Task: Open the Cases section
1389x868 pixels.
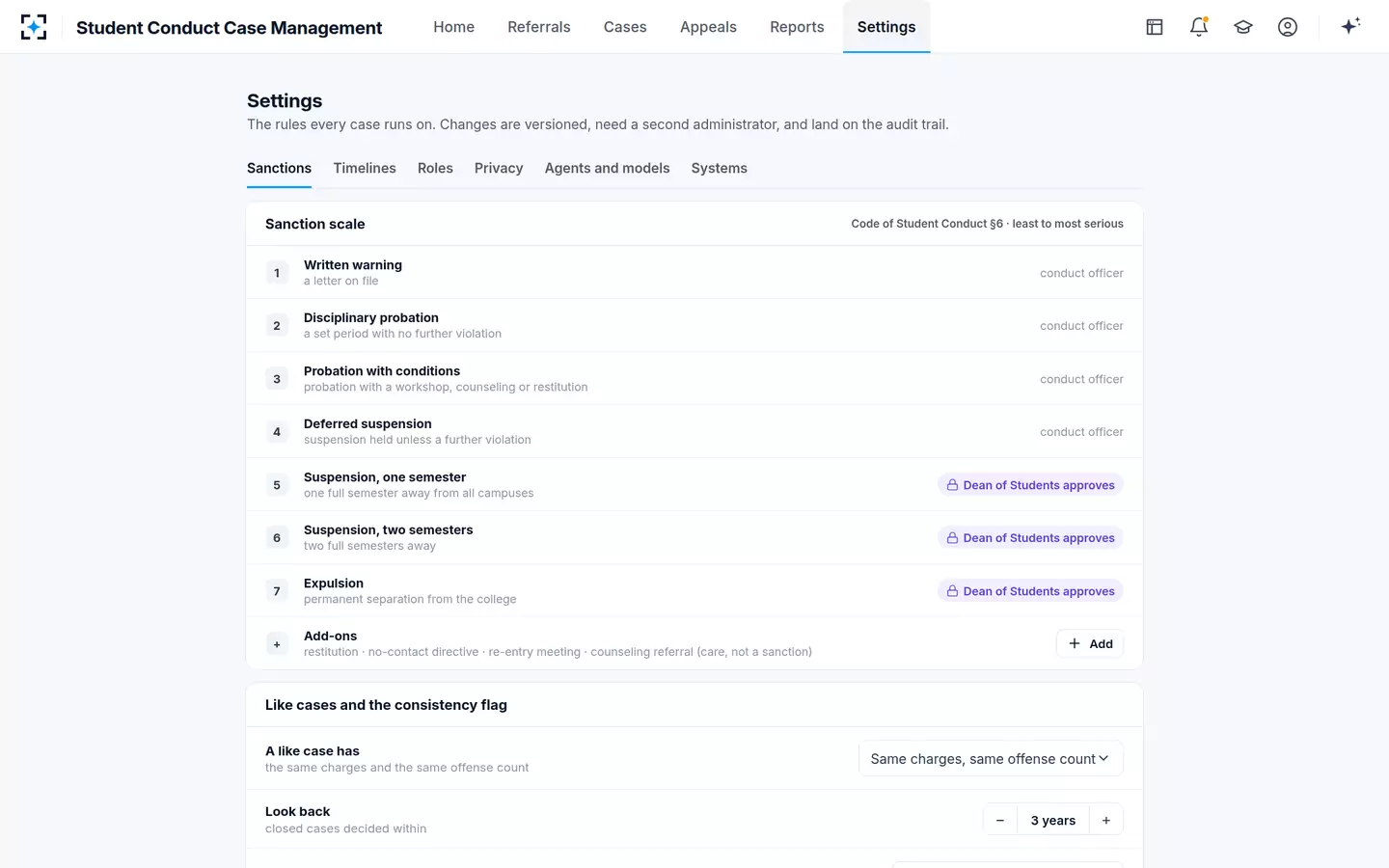Action: [x=625, y=27]
